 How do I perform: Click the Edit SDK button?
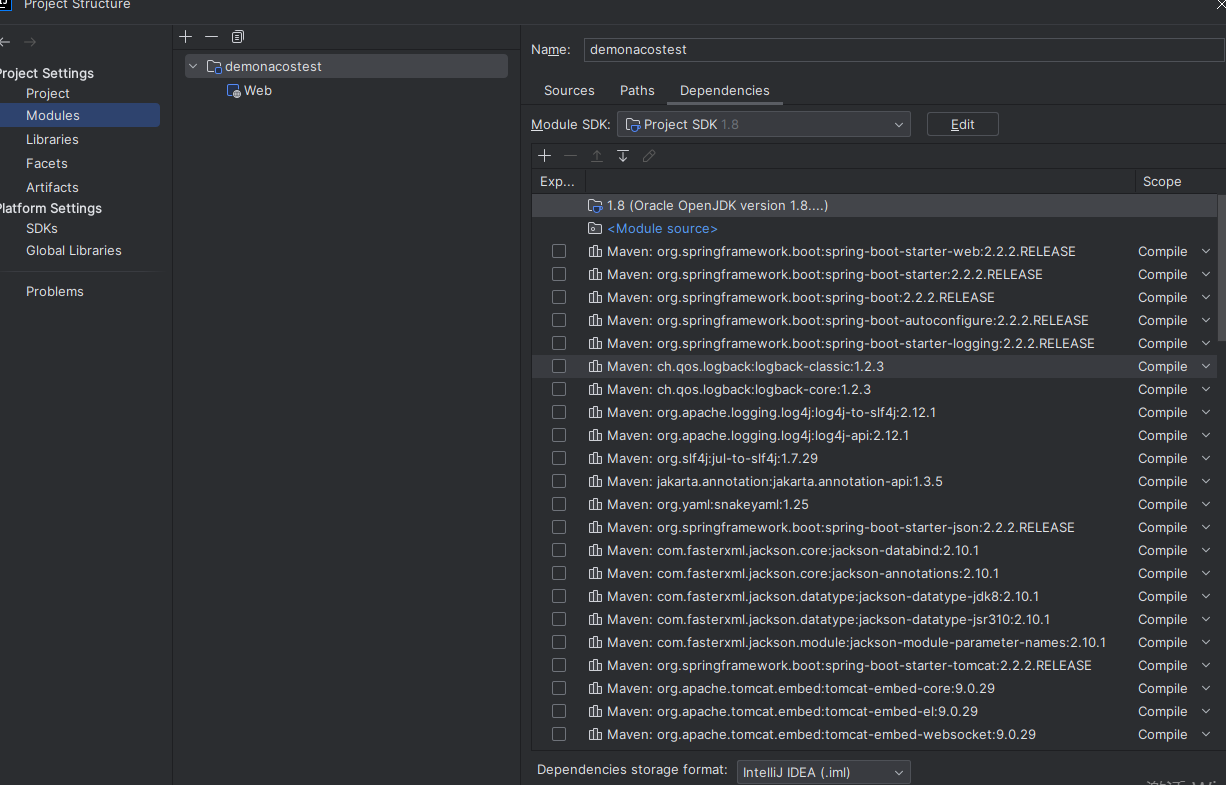pyautogui.click(x=962, y=124)
